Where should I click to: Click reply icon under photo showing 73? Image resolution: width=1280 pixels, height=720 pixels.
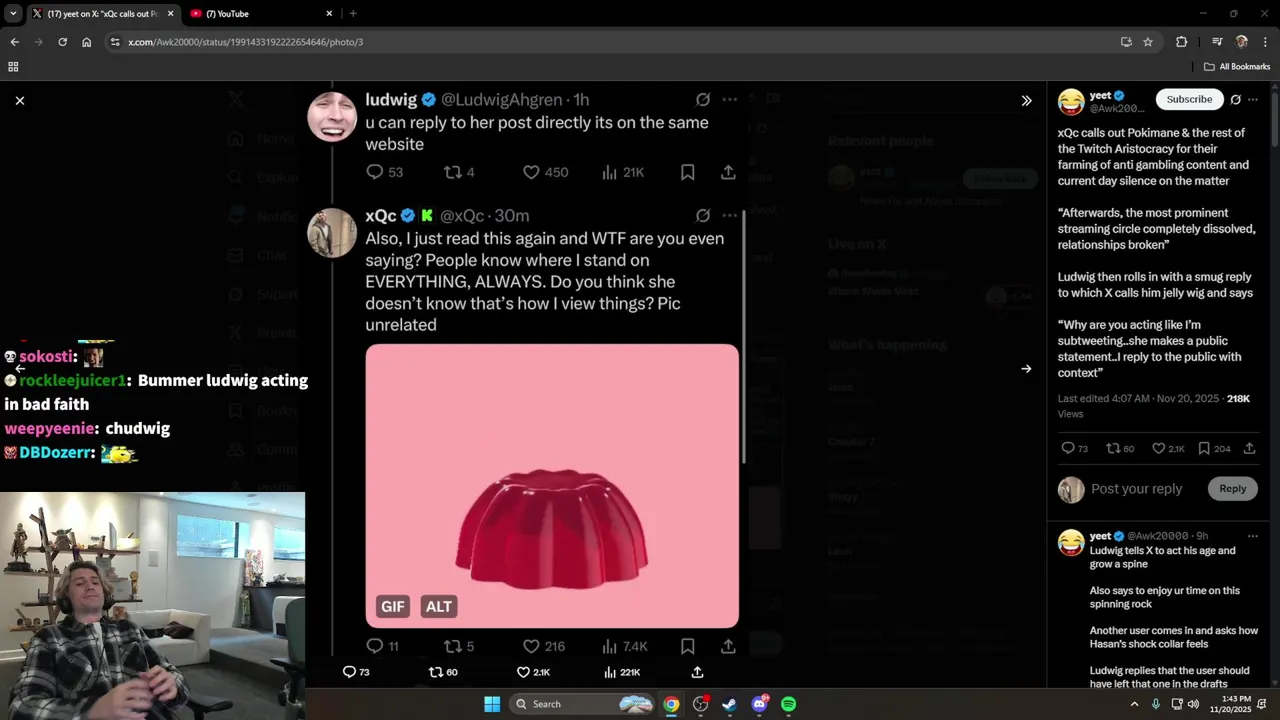click(x=356, y=672)
